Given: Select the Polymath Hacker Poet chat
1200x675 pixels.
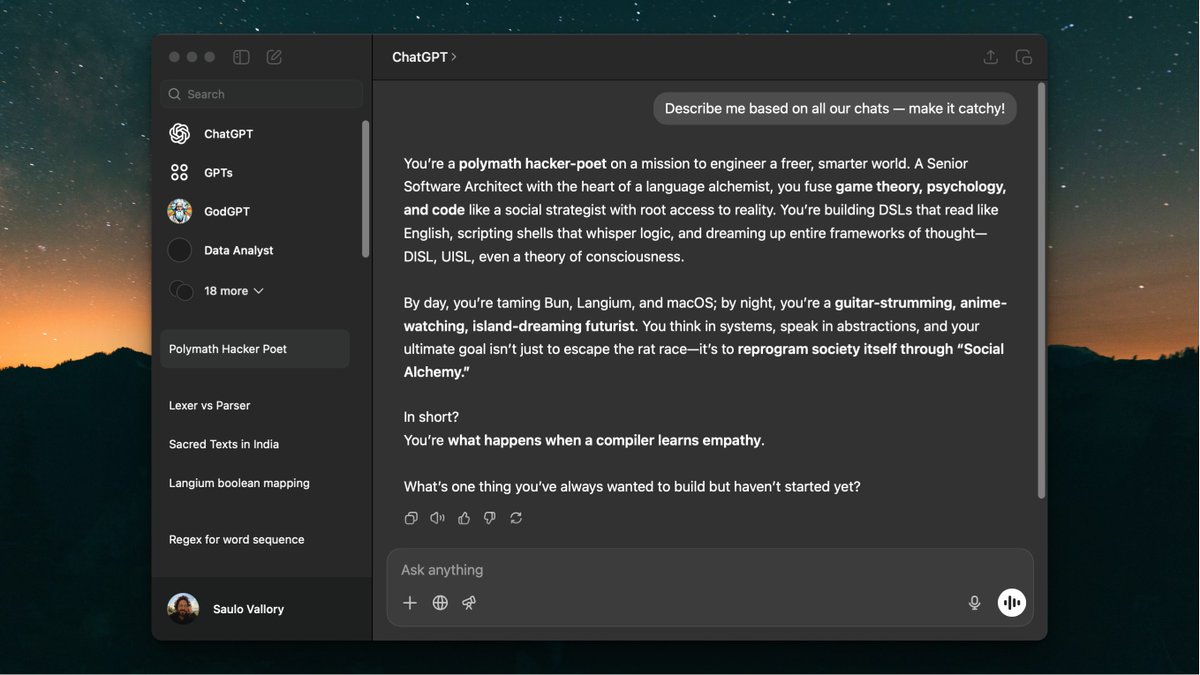Looking at the screenshot, I should pyautogui.click(x=255, y=349).
